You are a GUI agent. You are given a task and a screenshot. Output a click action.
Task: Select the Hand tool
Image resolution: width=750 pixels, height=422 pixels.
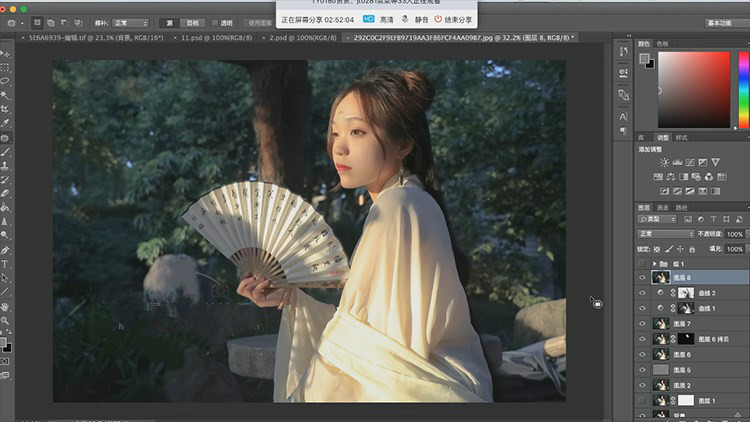pos(5,306)
